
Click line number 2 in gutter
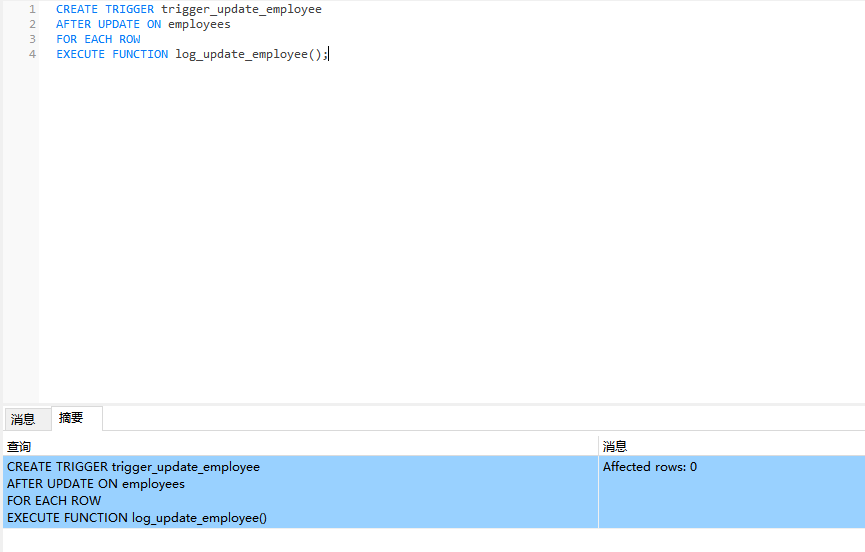coord(33,24)
